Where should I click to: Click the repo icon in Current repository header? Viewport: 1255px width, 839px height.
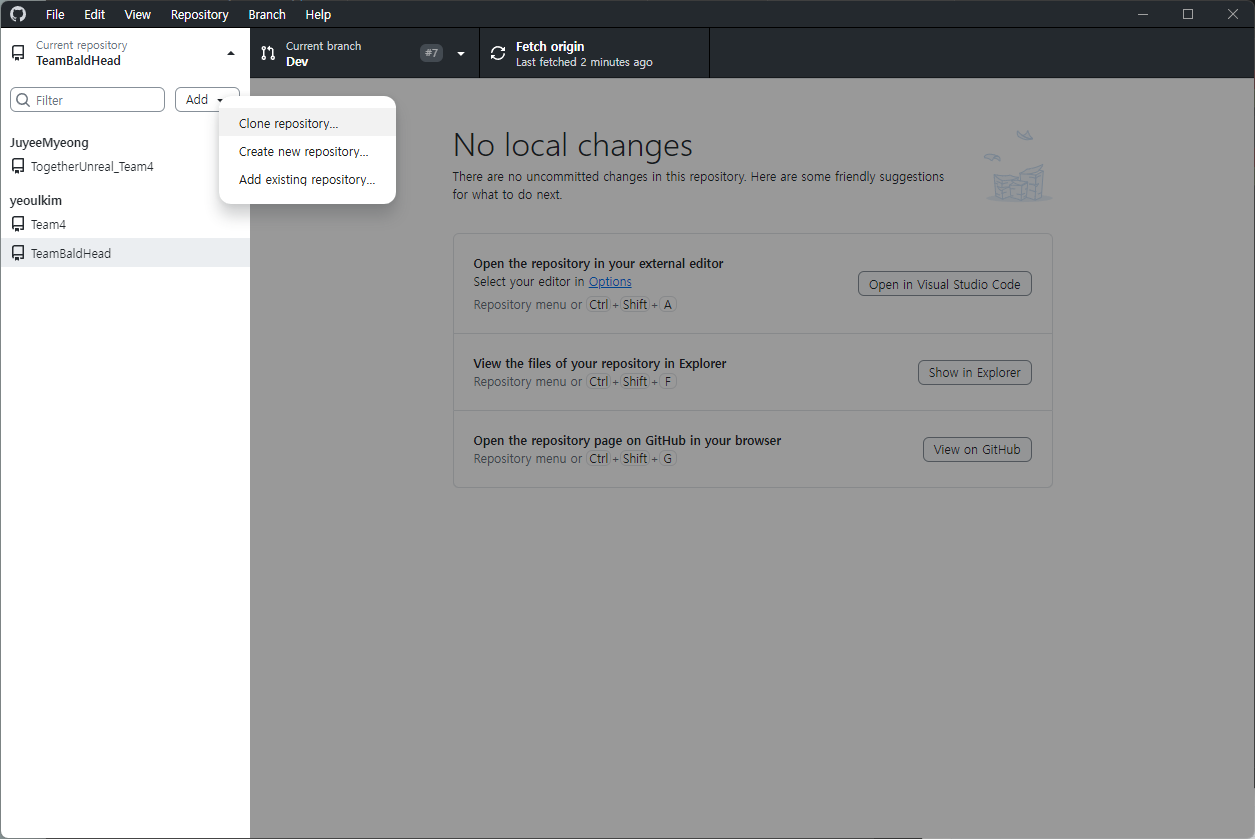pos(18,53)
